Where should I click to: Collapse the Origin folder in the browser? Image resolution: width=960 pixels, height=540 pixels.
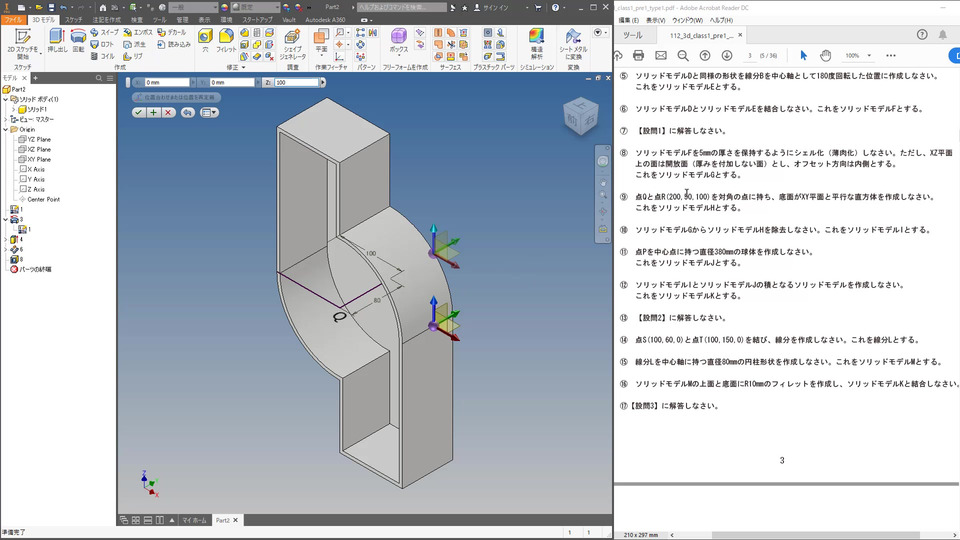click(x=6, y=130)
